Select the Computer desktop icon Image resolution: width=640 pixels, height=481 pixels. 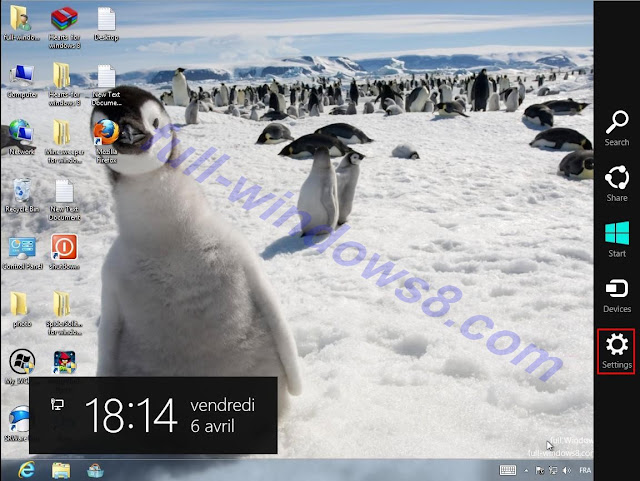click(22, 81)
